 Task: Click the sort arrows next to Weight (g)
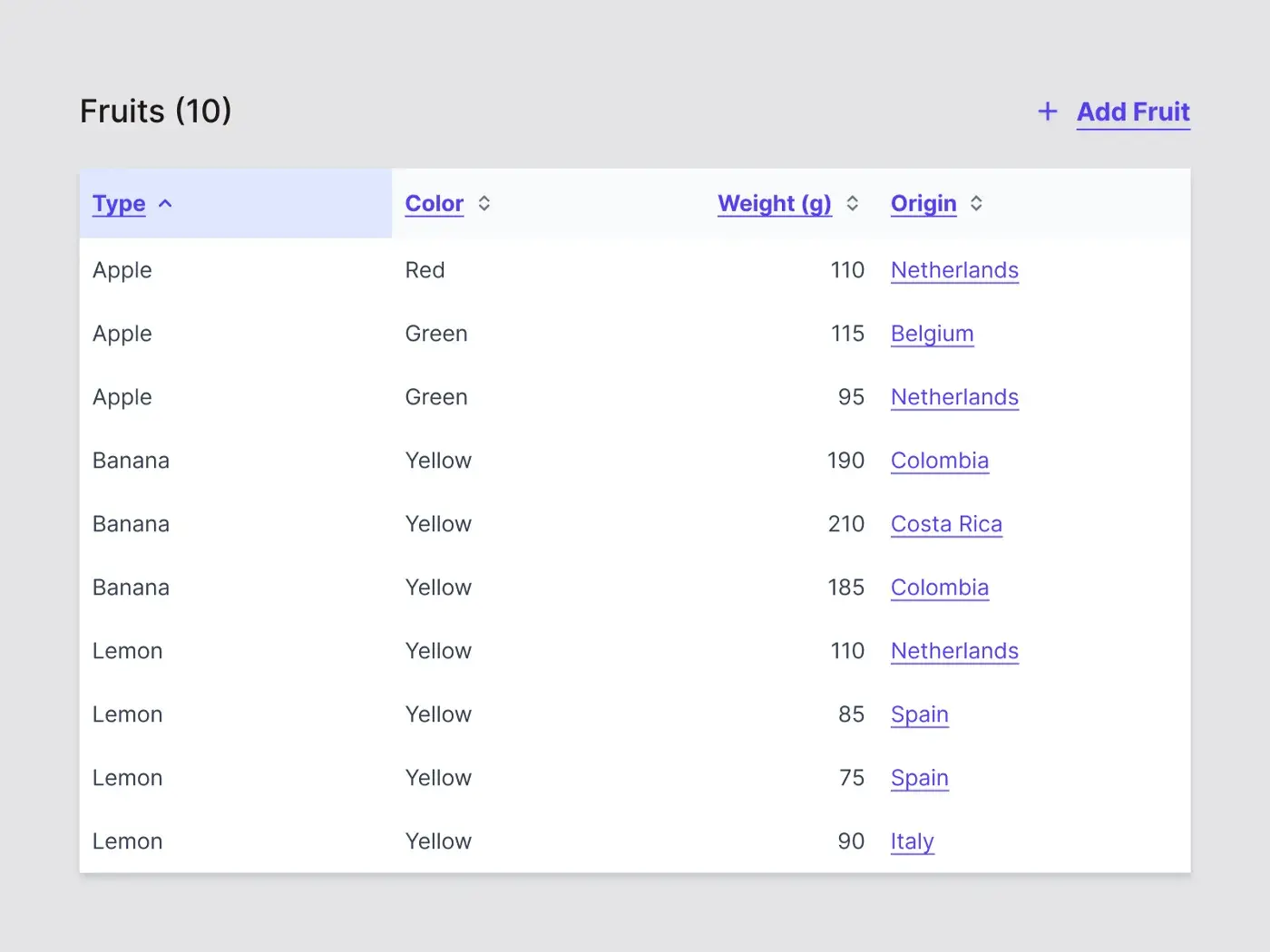tap(853, 204)
